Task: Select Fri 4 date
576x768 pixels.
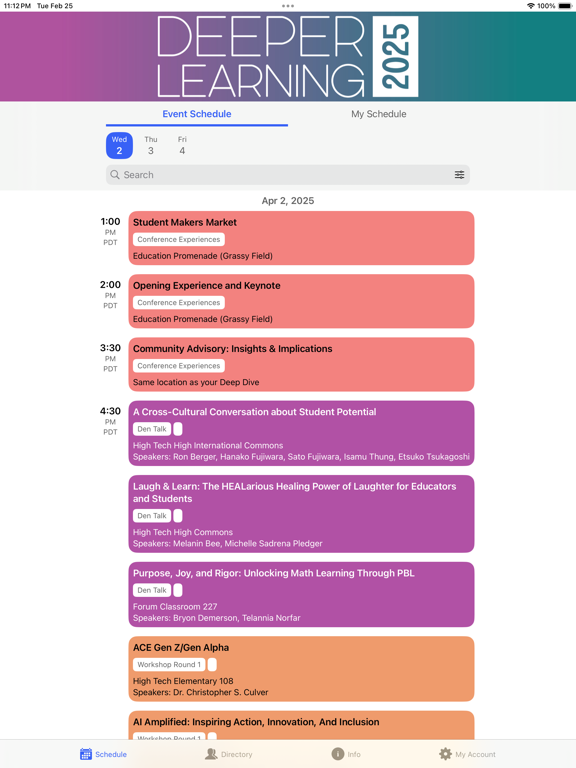Action: 182,145
